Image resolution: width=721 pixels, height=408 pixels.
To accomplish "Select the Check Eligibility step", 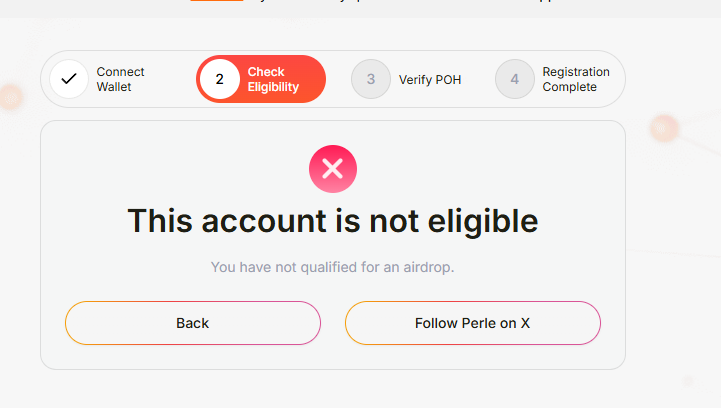I will point(273,79).
